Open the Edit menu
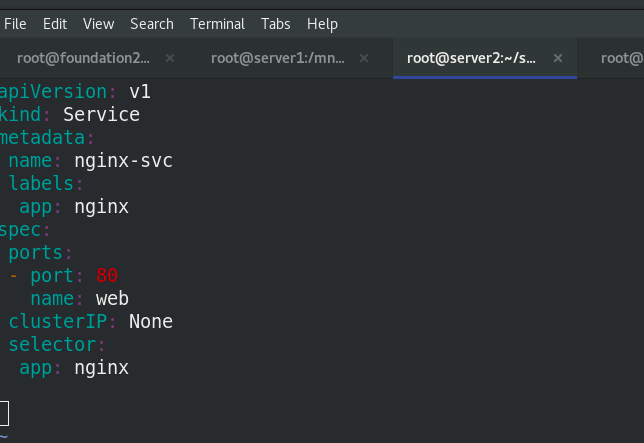Screen dimensions: 644x443 [55, 24]
